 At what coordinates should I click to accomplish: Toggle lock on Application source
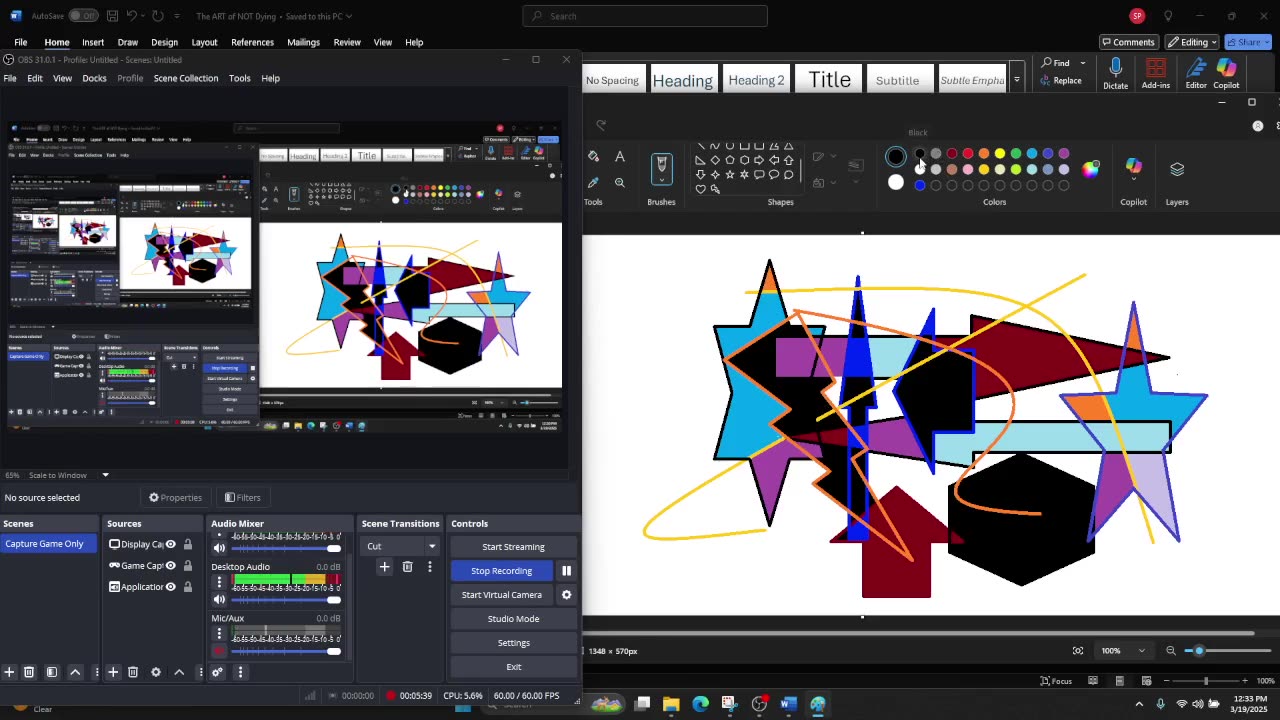187,587
